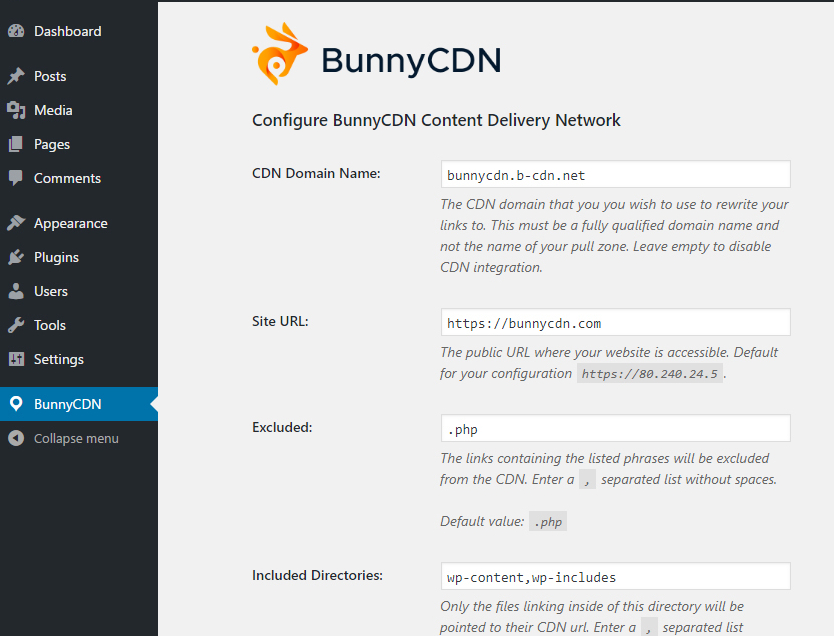Click the Pages stacked-sheets icon
Viewport: 834px width, 636px height.
pyautogui.click(x=16, y=144)
